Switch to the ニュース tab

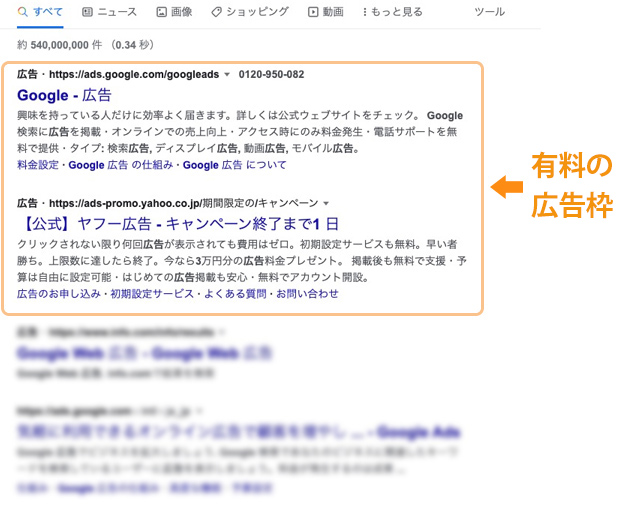click(x=109, y=12)
